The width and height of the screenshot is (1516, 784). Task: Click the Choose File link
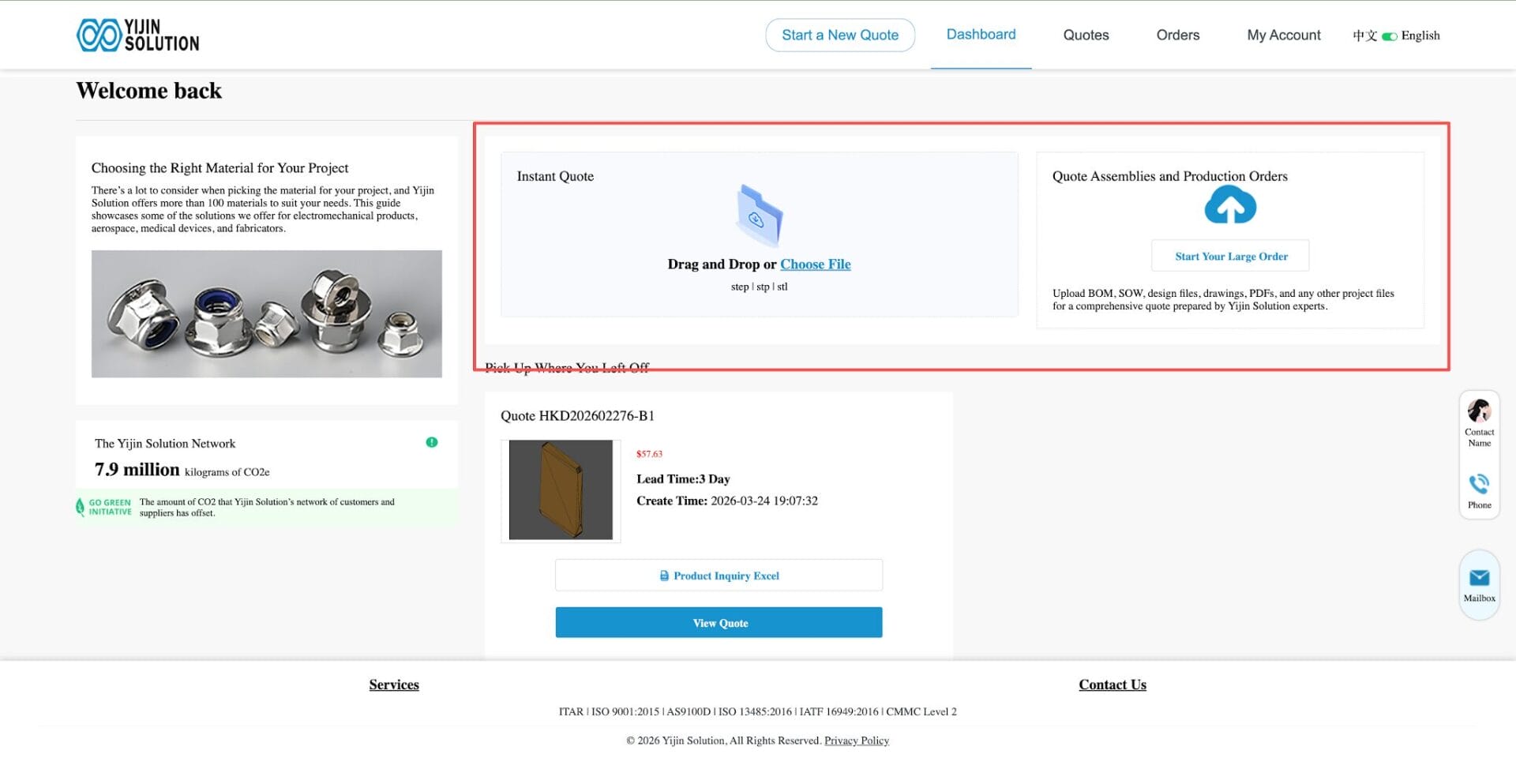click(815, 264)
